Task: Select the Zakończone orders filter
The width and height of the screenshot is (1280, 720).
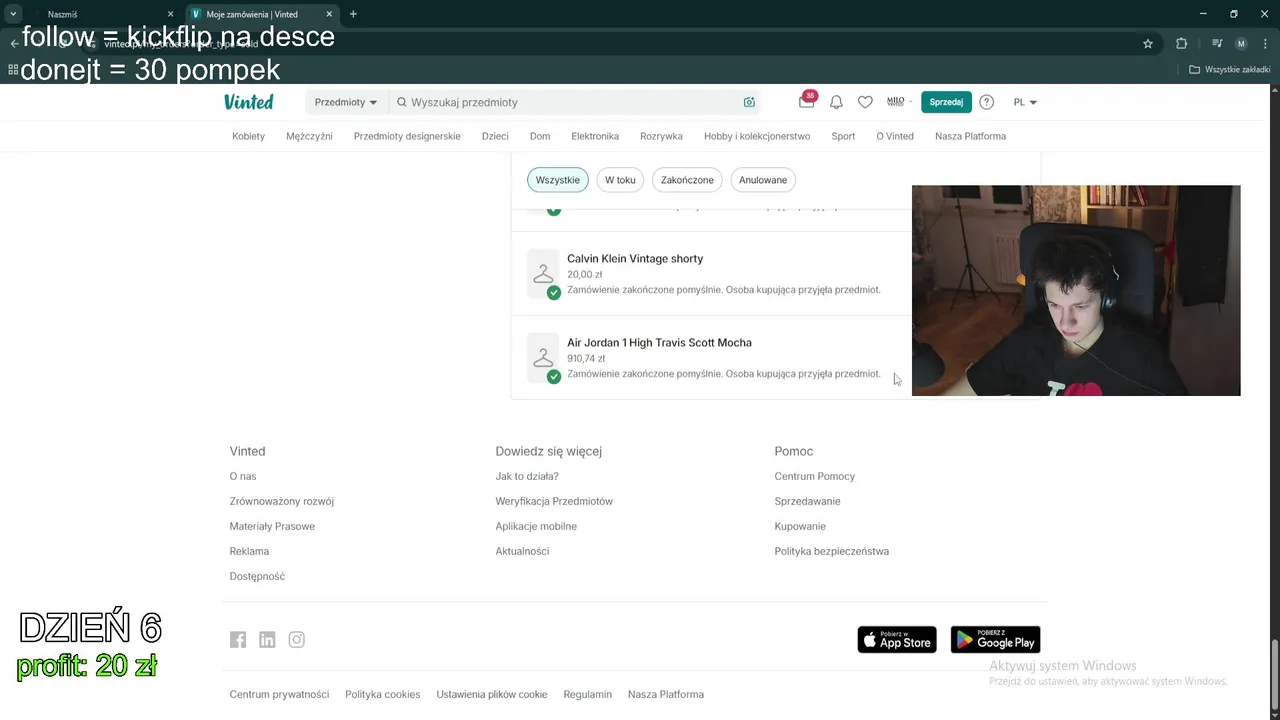Action: [687, 180]
